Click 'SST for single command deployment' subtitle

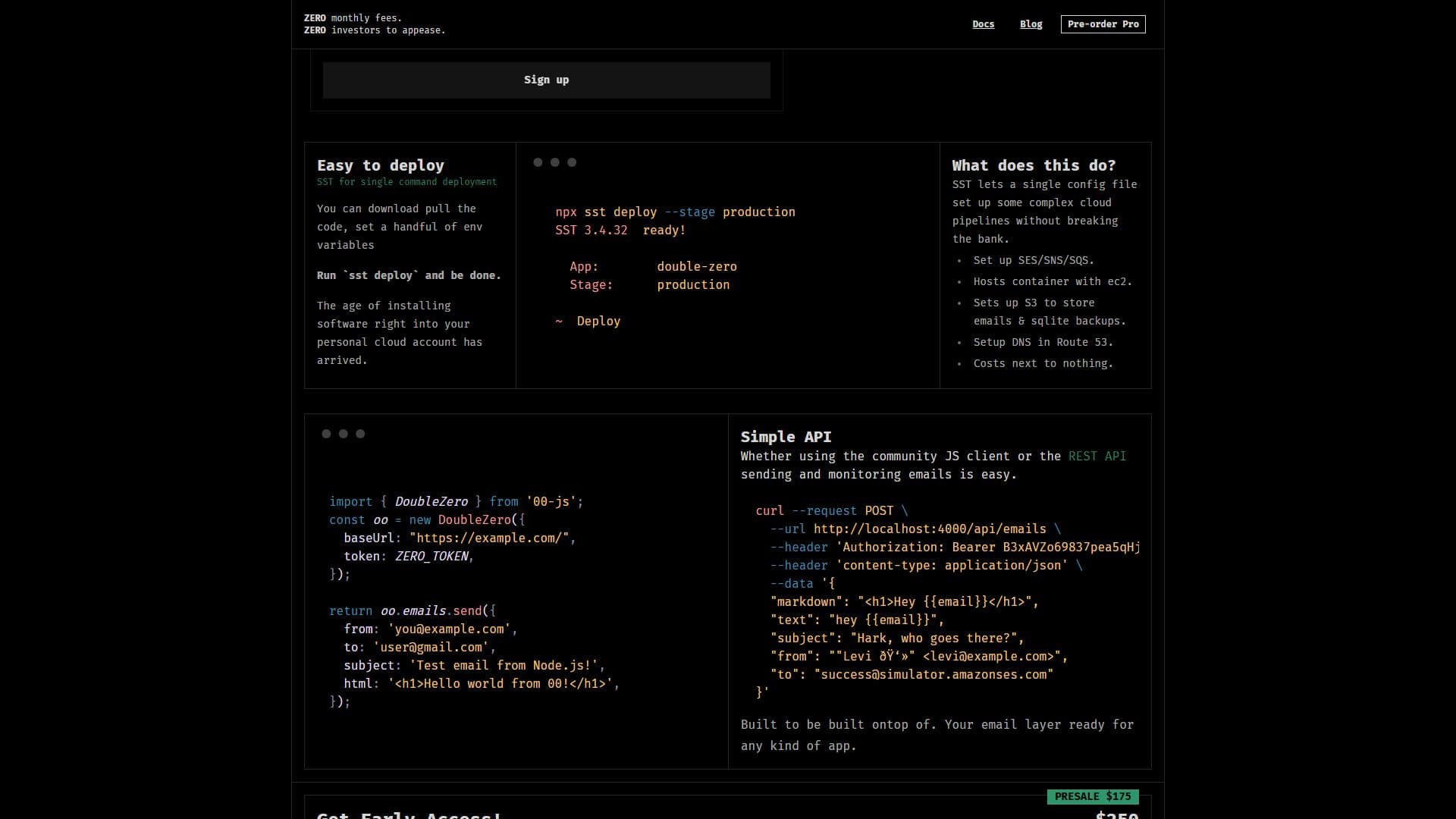tap(406, 182)
